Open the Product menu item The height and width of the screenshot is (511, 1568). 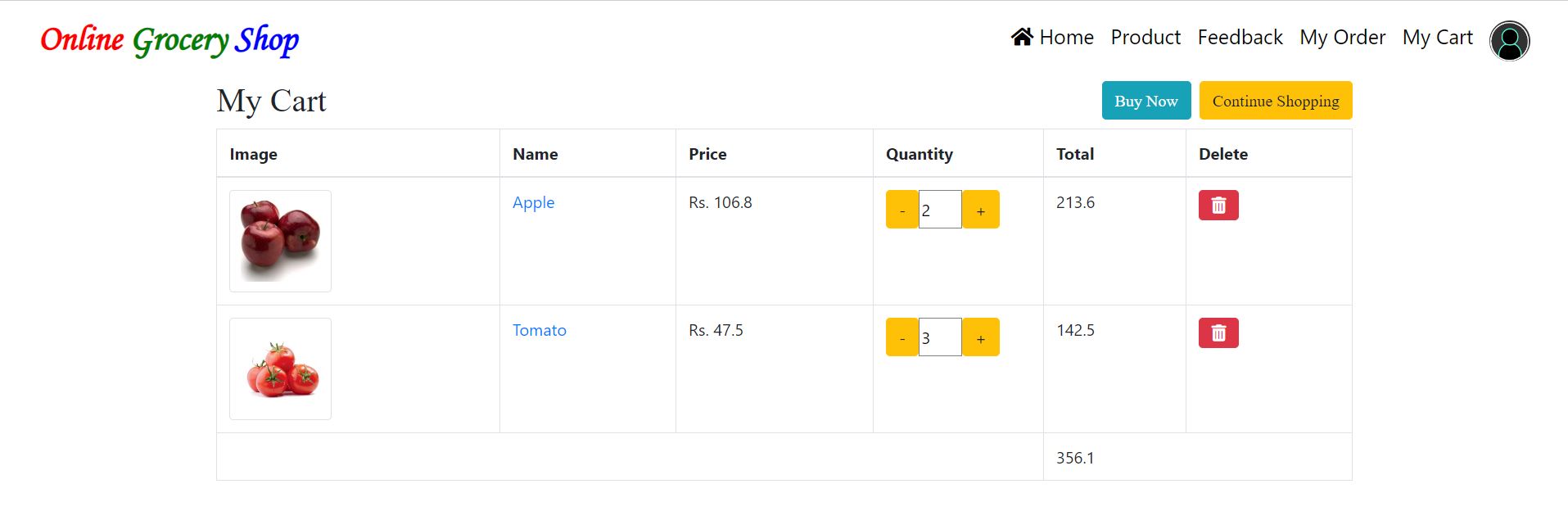(x=1145, y=38)
